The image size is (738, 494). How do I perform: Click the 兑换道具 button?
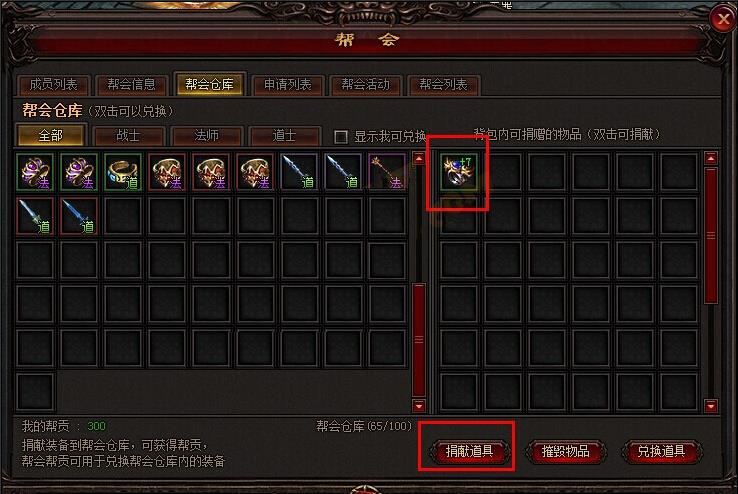coord(661,451)
